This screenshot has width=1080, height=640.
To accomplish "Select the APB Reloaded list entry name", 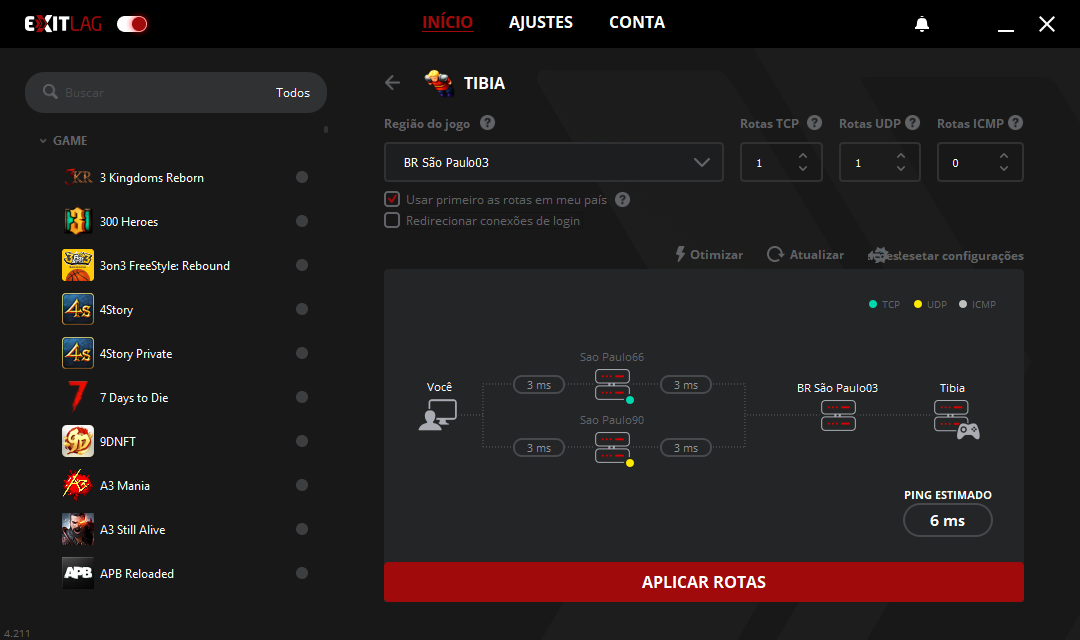I will [136, 573].
